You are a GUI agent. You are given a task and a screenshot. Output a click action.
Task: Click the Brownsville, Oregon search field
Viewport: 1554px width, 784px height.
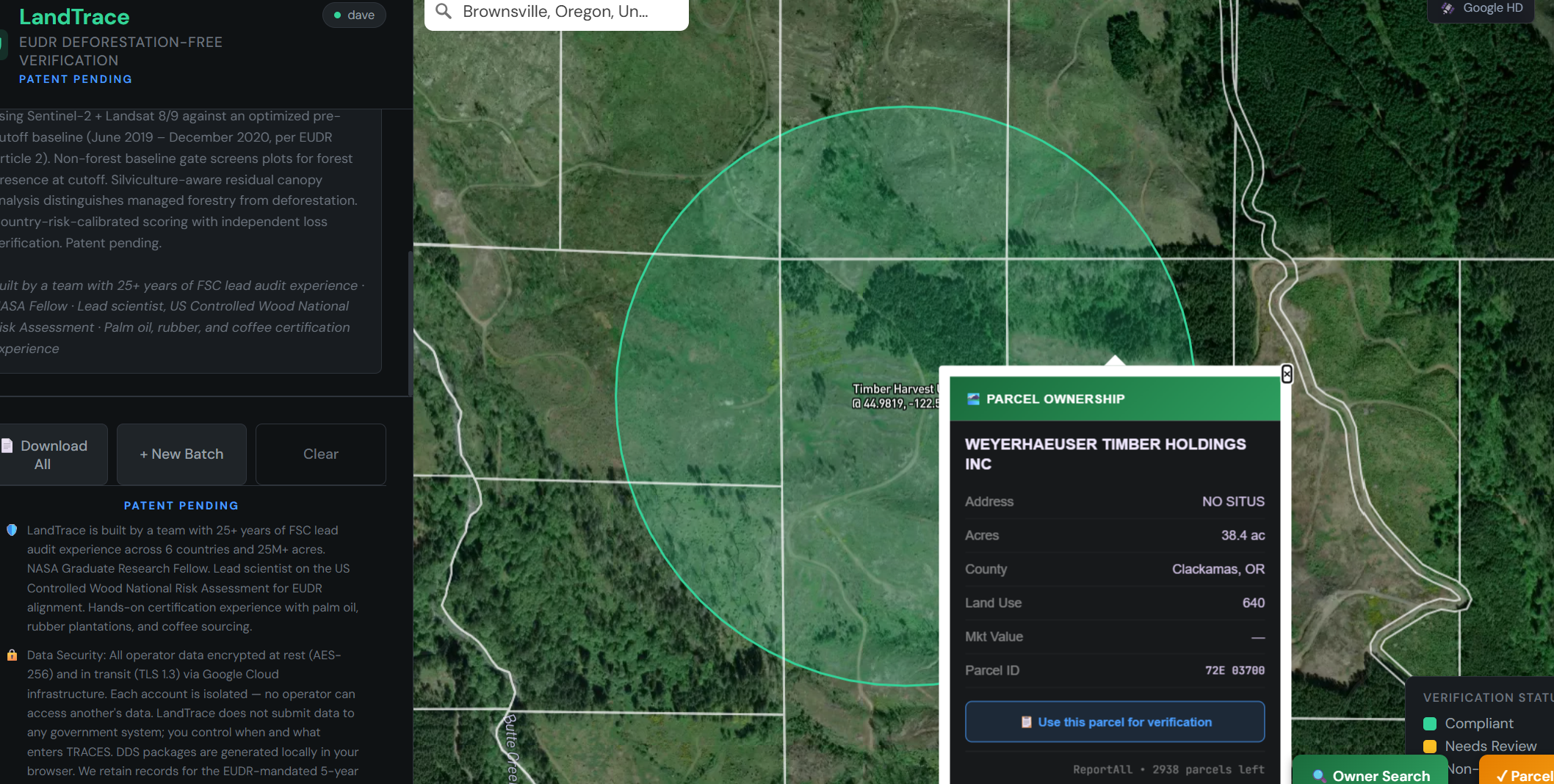[x=556, y=12]
